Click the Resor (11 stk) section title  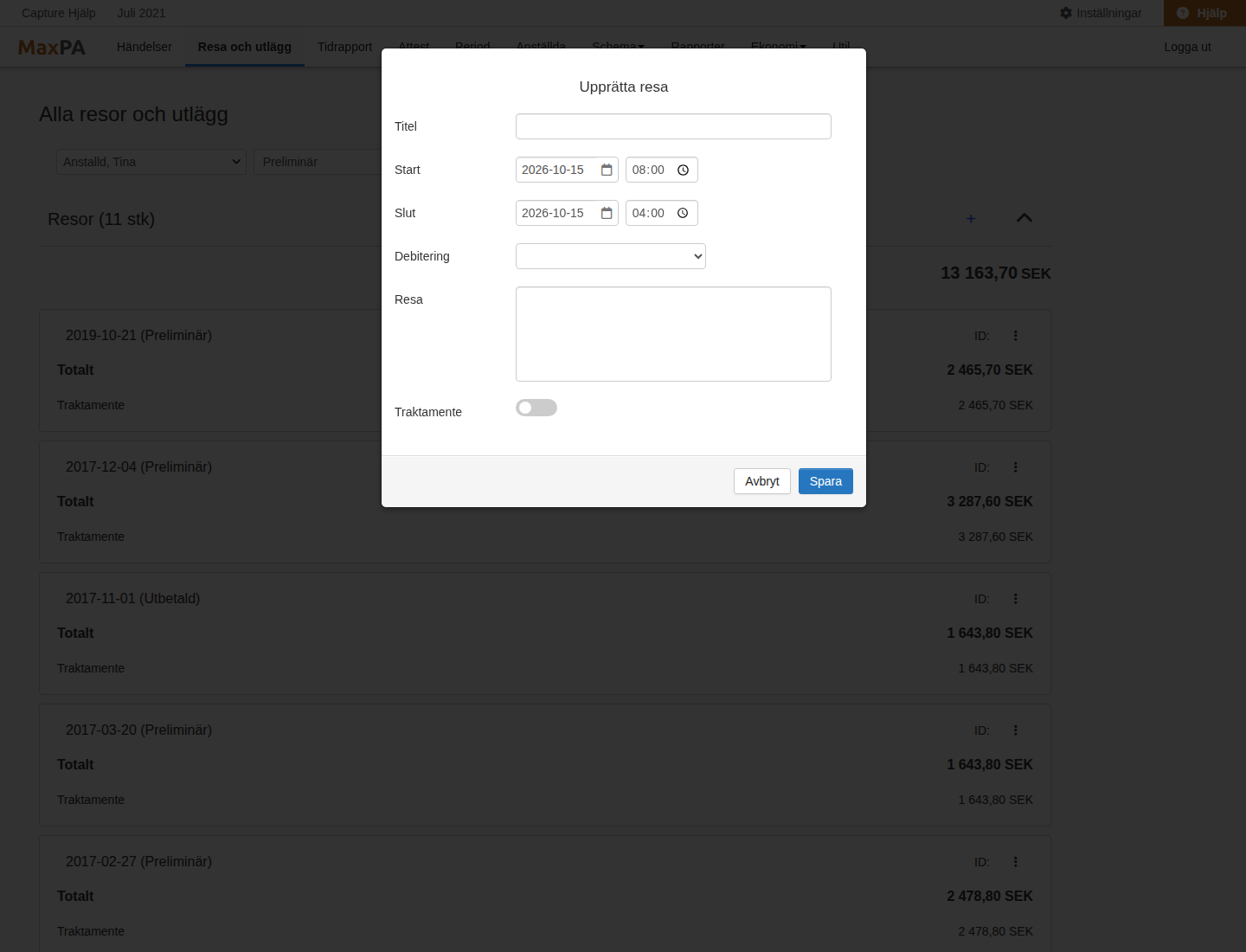[x=101, y=219]
